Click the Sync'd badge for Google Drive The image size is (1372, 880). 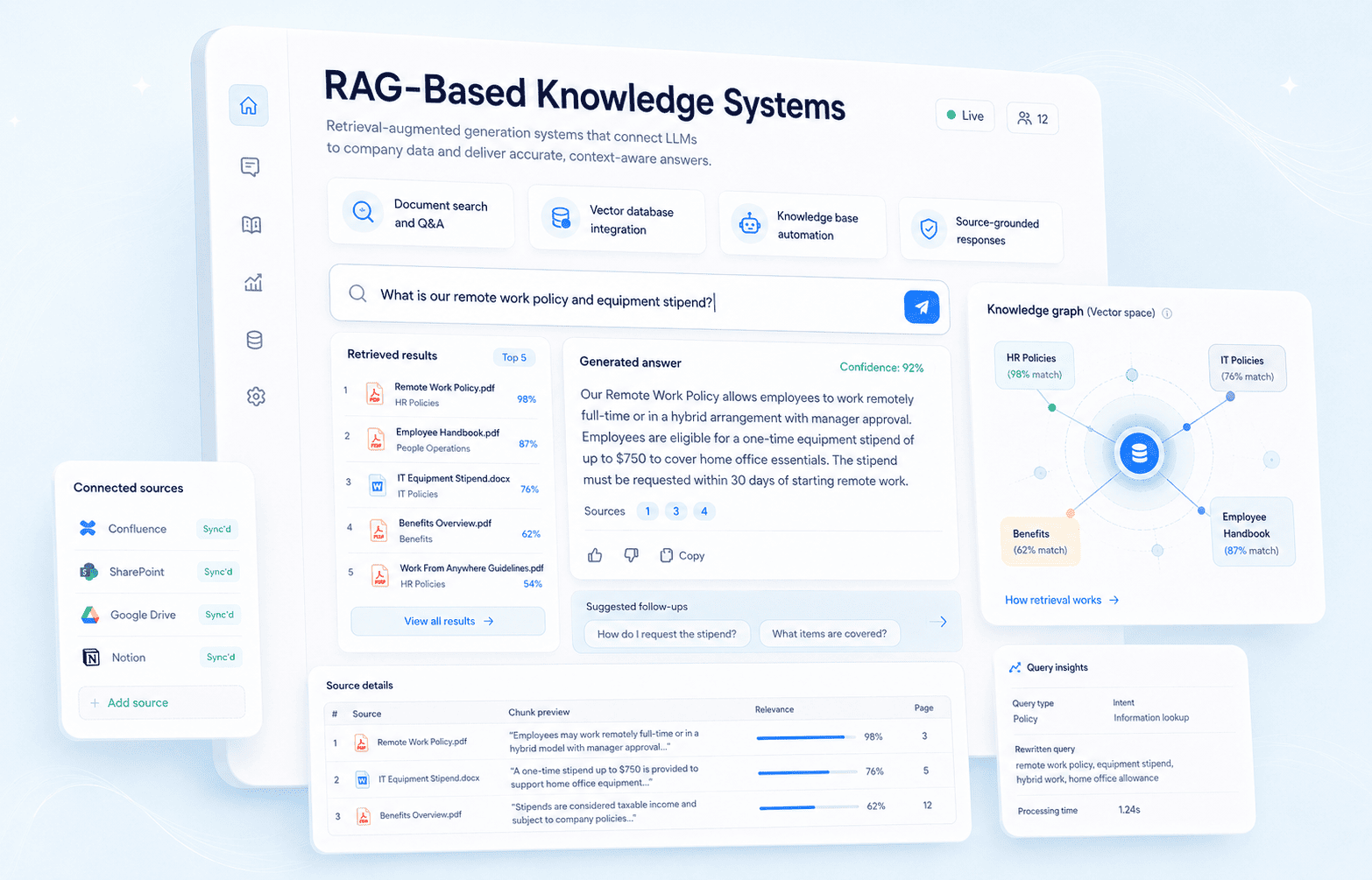[x=220, y=615]
